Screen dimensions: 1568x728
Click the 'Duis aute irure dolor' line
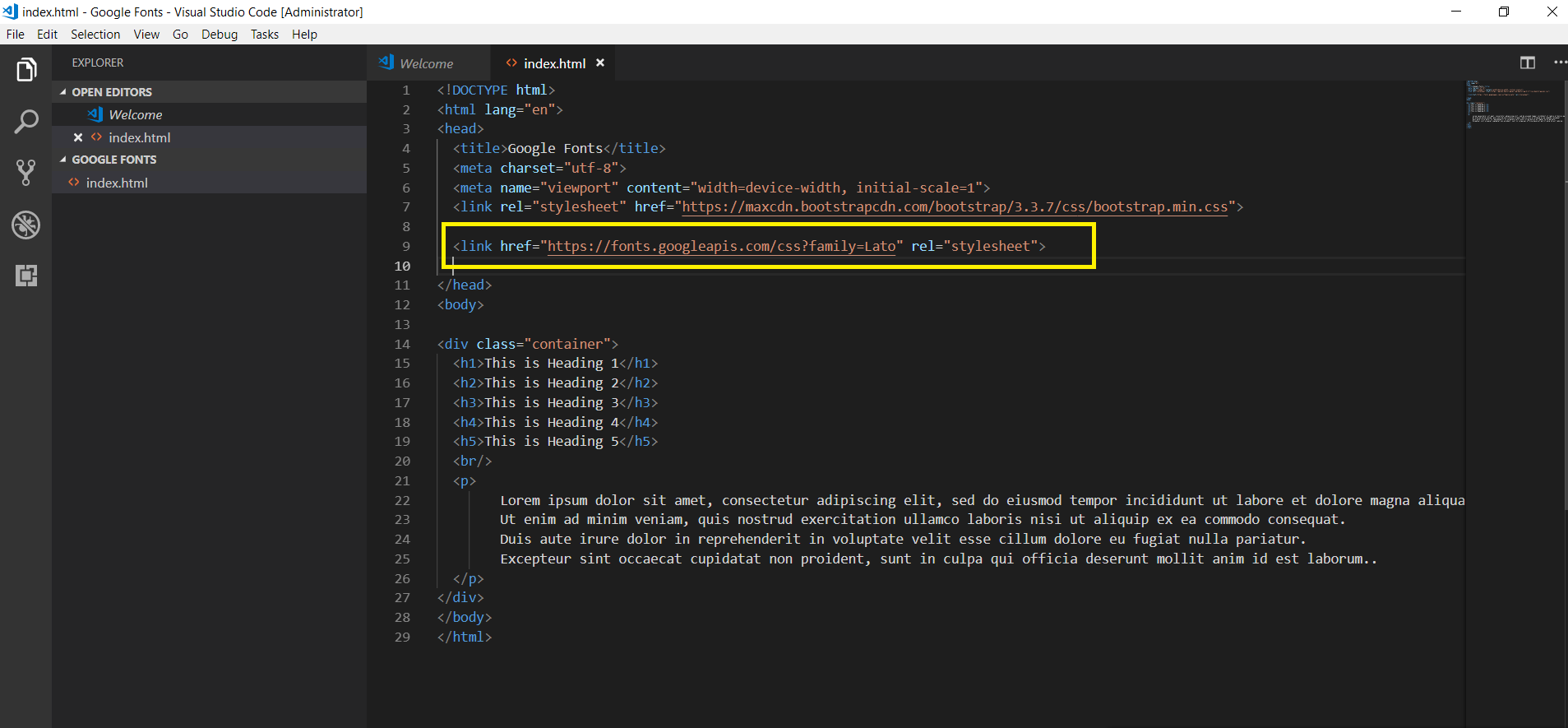903,539
